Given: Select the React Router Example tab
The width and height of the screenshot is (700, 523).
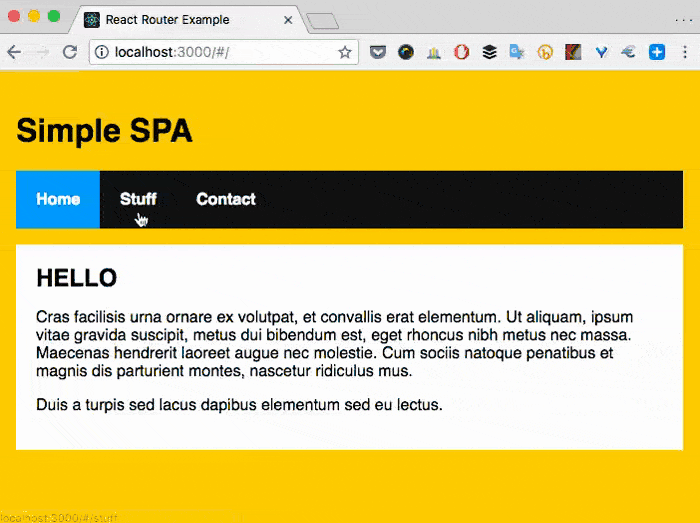Looking at the screenshot, I should [188, 20].
